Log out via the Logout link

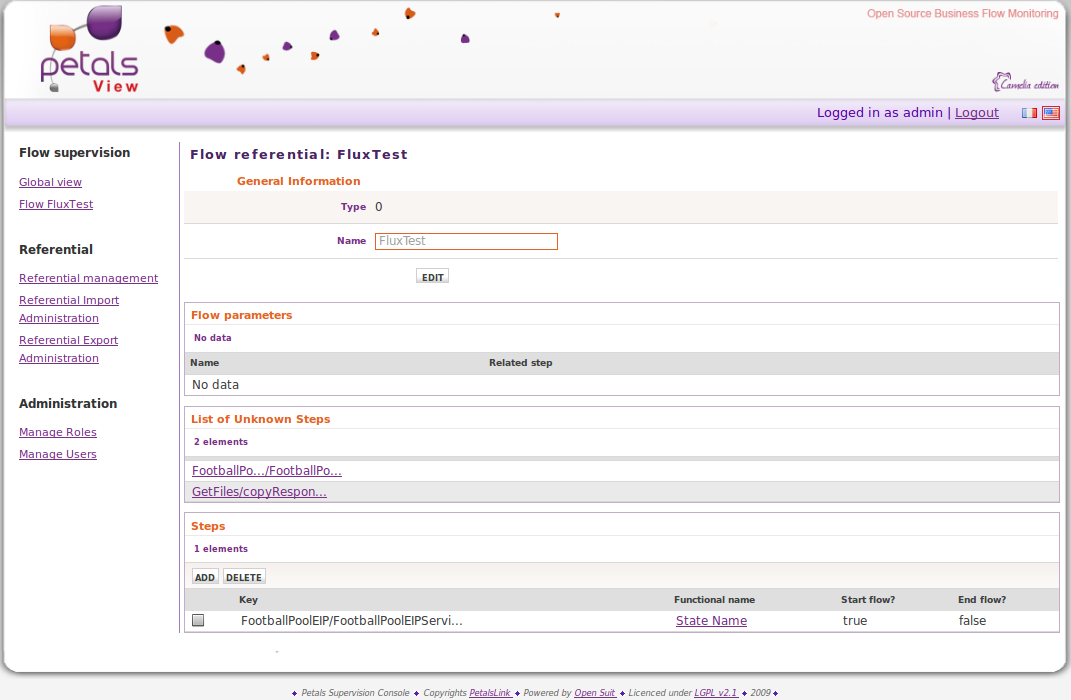pyautogui.click(x=976, y=113)
